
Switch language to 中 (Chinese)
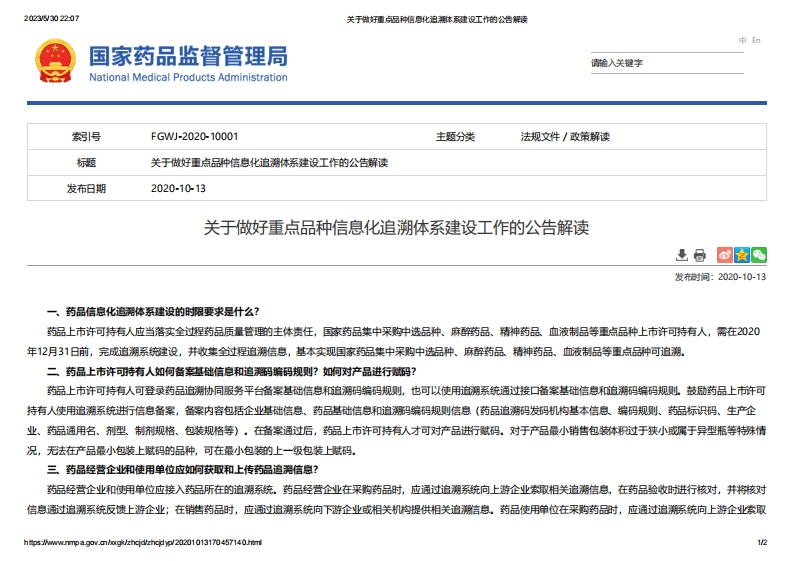point(743,40)
